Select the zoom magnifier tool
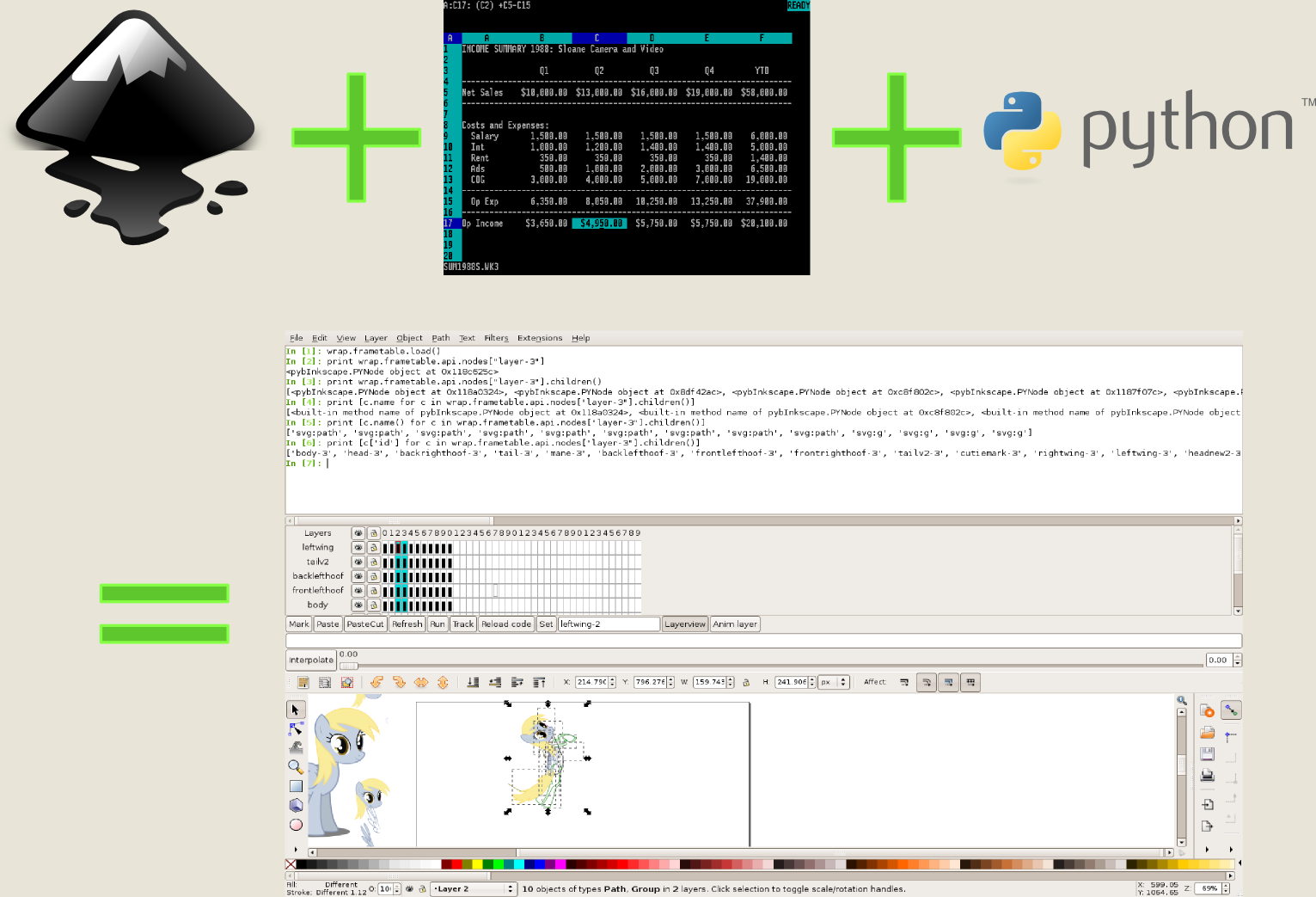Viewport: 1316px width, 897px height. click(x=296, y=766)
